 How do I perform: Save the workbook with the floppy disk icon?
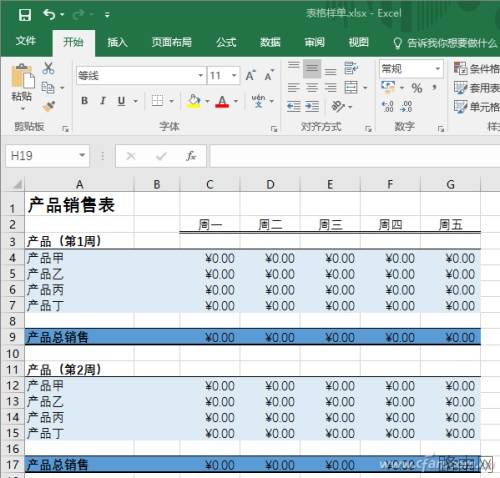click(25, 15)
